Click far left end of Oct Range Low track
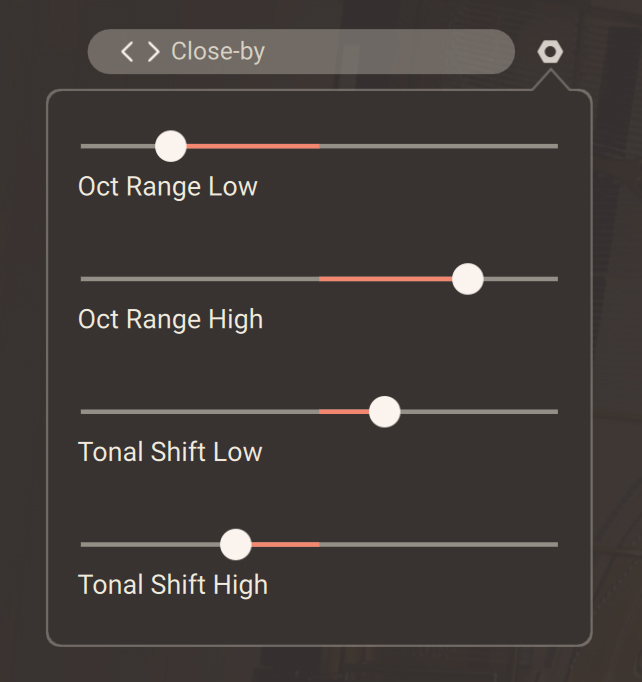 tap(84, 146)
